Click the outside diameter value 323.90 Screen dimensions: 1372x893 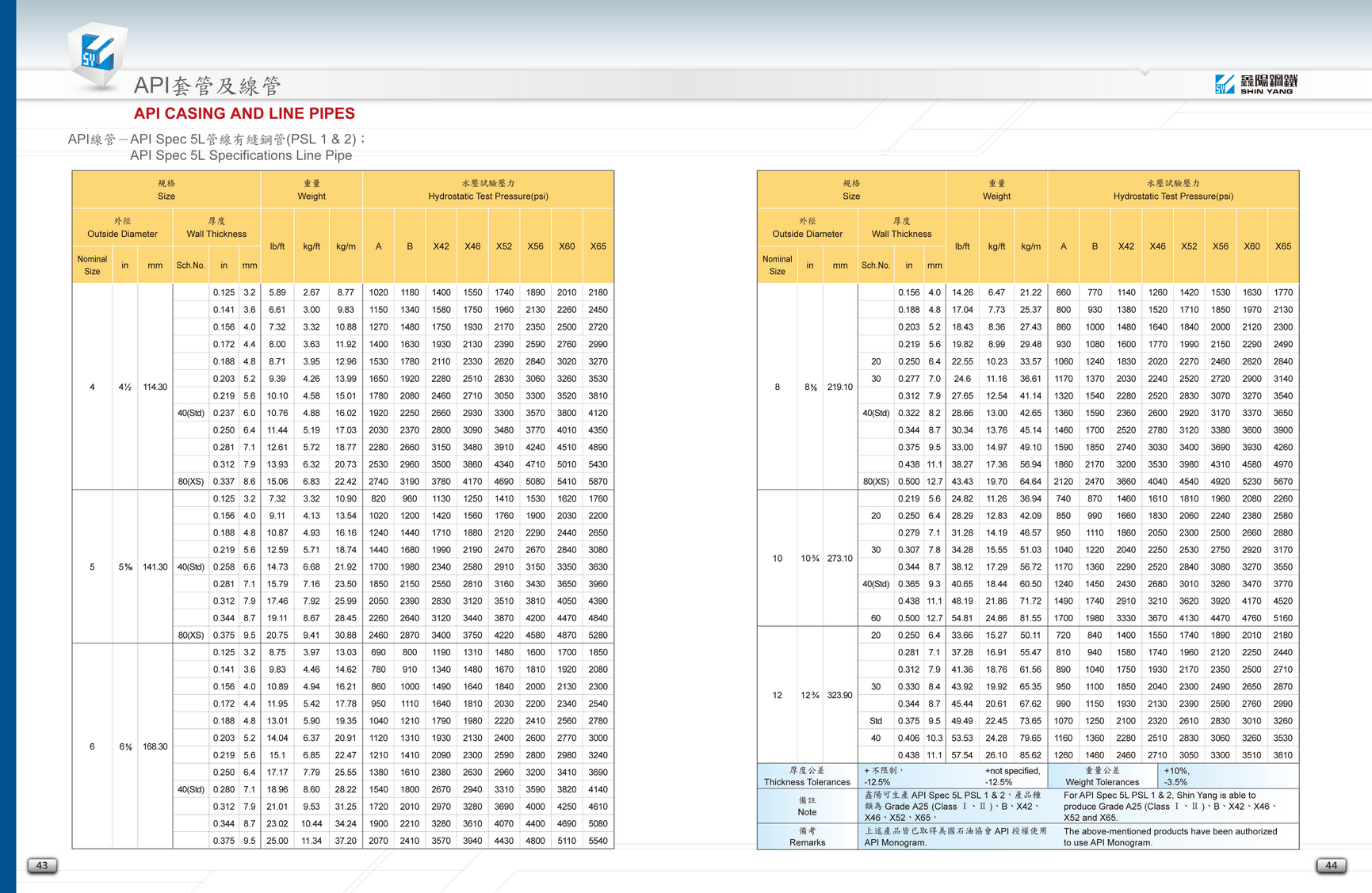[x=839, y=695]
